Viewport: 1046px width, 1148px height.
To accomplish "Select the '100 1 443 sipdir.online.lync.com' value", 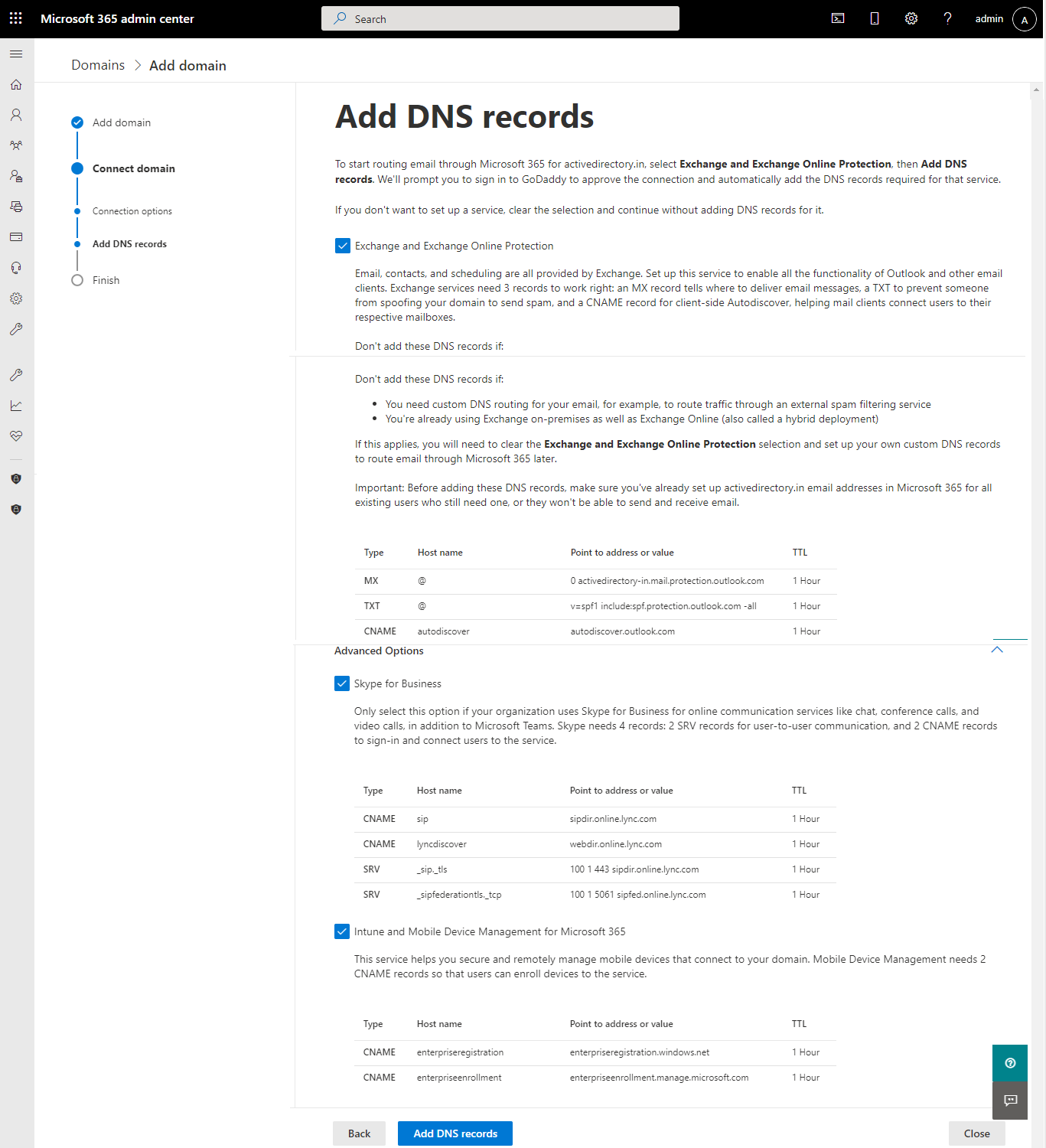I will click(x=634, y=869).
